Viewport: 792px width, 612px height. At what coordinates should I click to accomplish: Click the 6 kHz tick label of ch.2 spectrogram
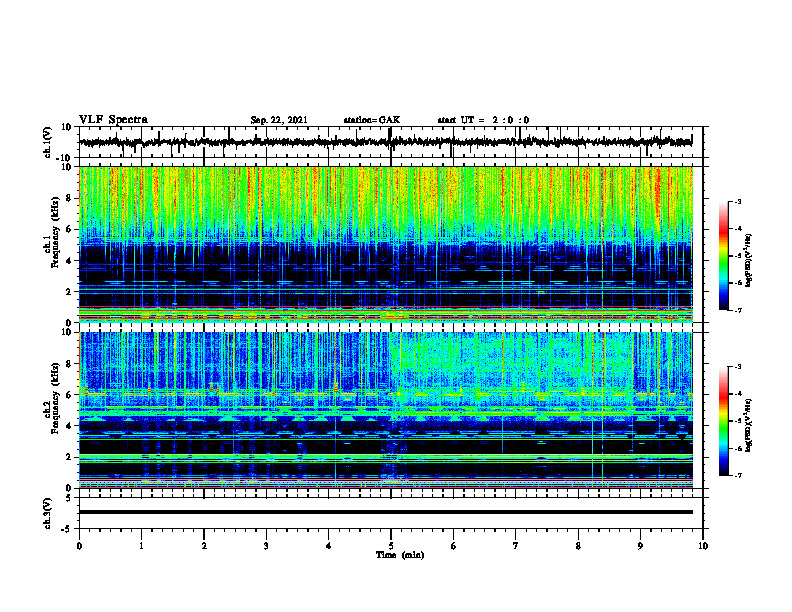(x=69, y=395)
